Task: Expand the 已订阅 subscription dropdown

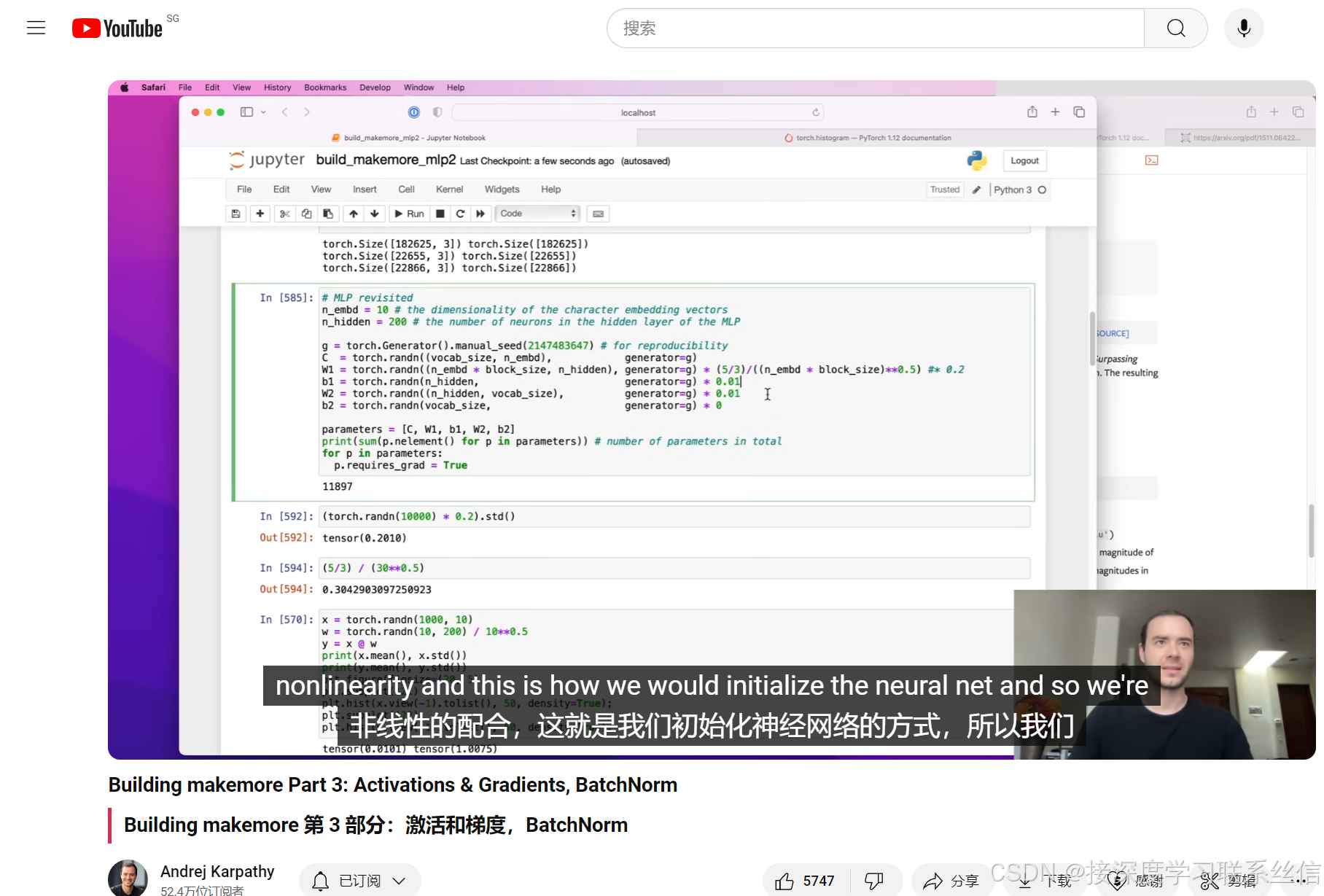Action: [360, 881]
